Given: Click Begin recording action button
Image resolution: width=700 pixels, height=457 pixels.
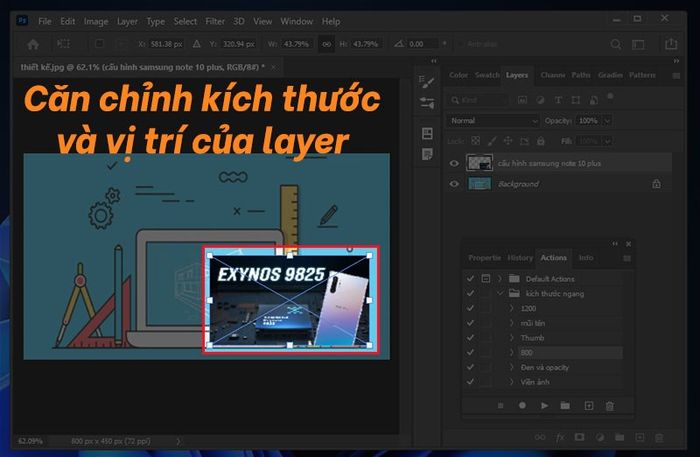Looking at the screenshot, I should pos(522,405).
